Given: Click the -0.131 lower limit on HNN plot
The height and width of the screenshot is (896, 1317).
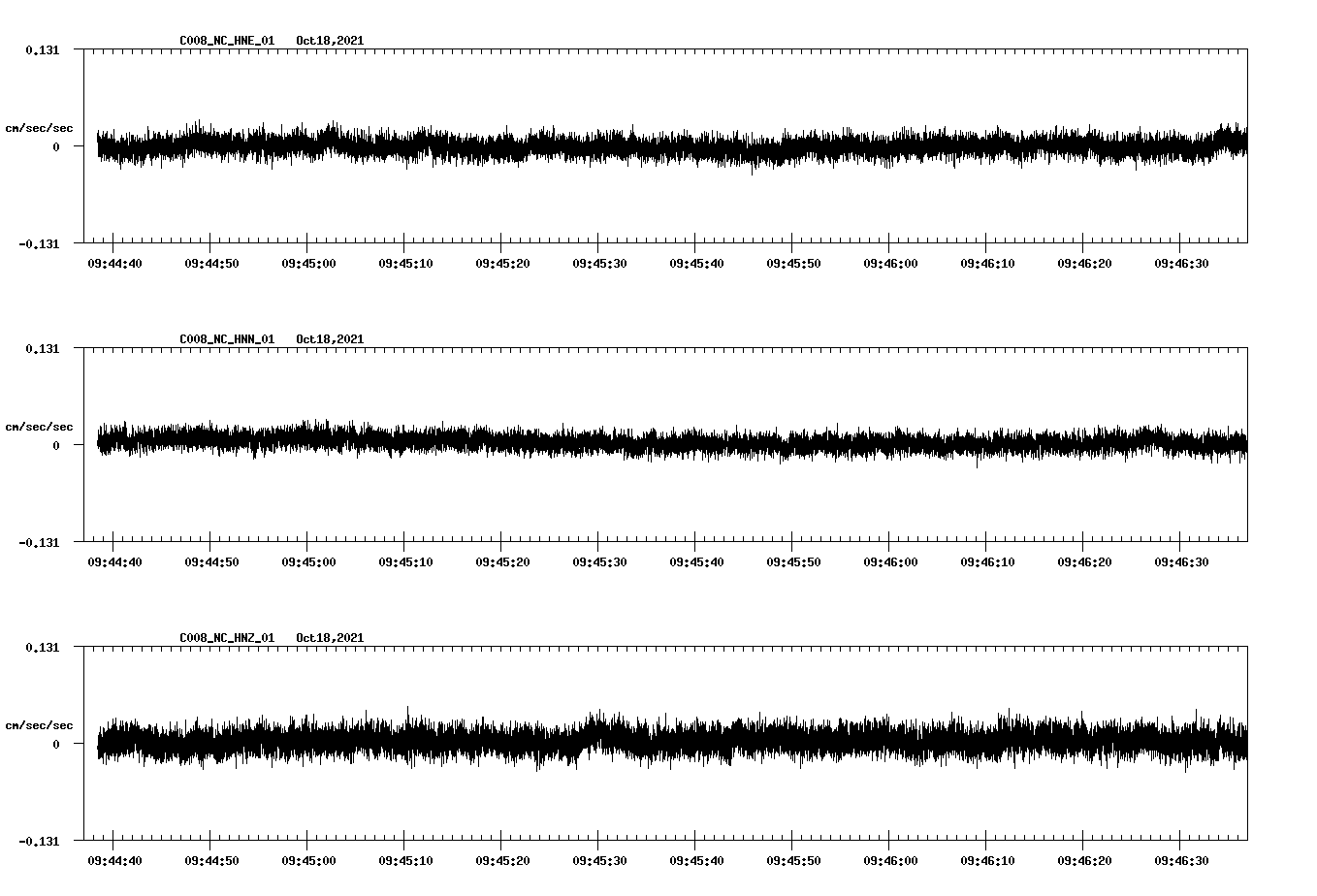Looking at the screenshot, I should tap(39, 543).
